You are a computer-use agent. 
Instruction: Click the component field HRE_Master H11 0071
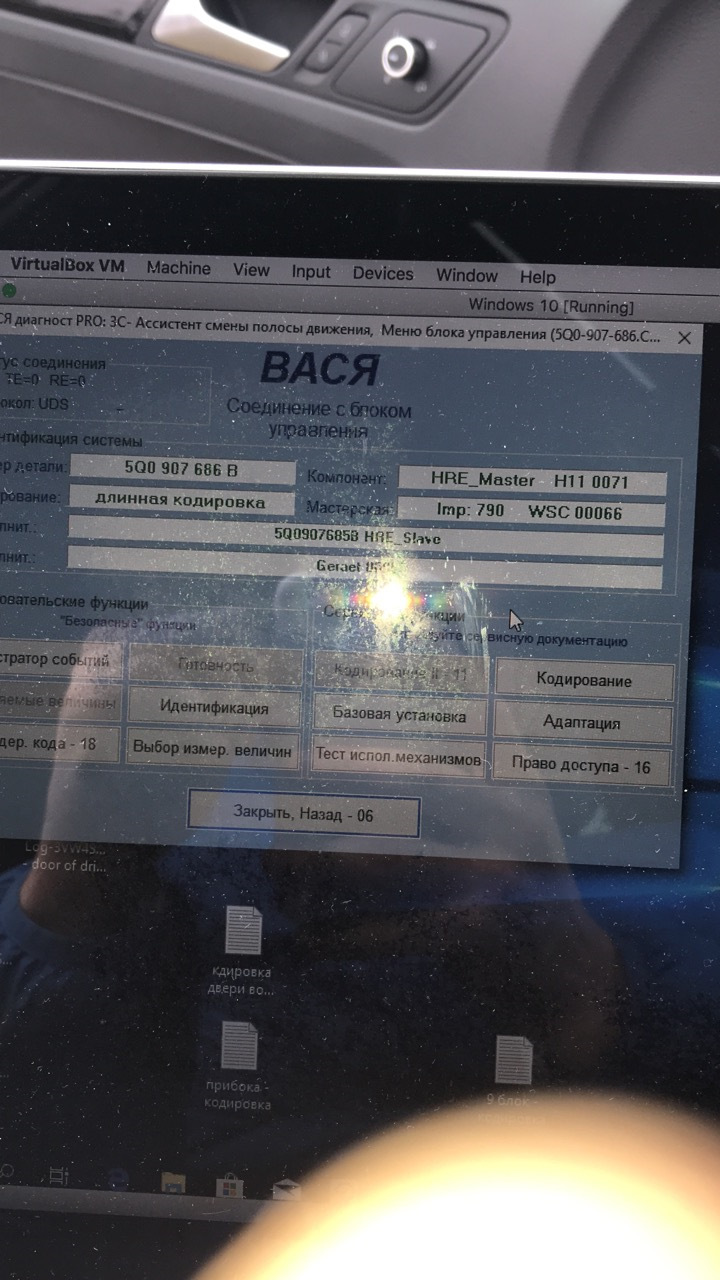point(532,480)
